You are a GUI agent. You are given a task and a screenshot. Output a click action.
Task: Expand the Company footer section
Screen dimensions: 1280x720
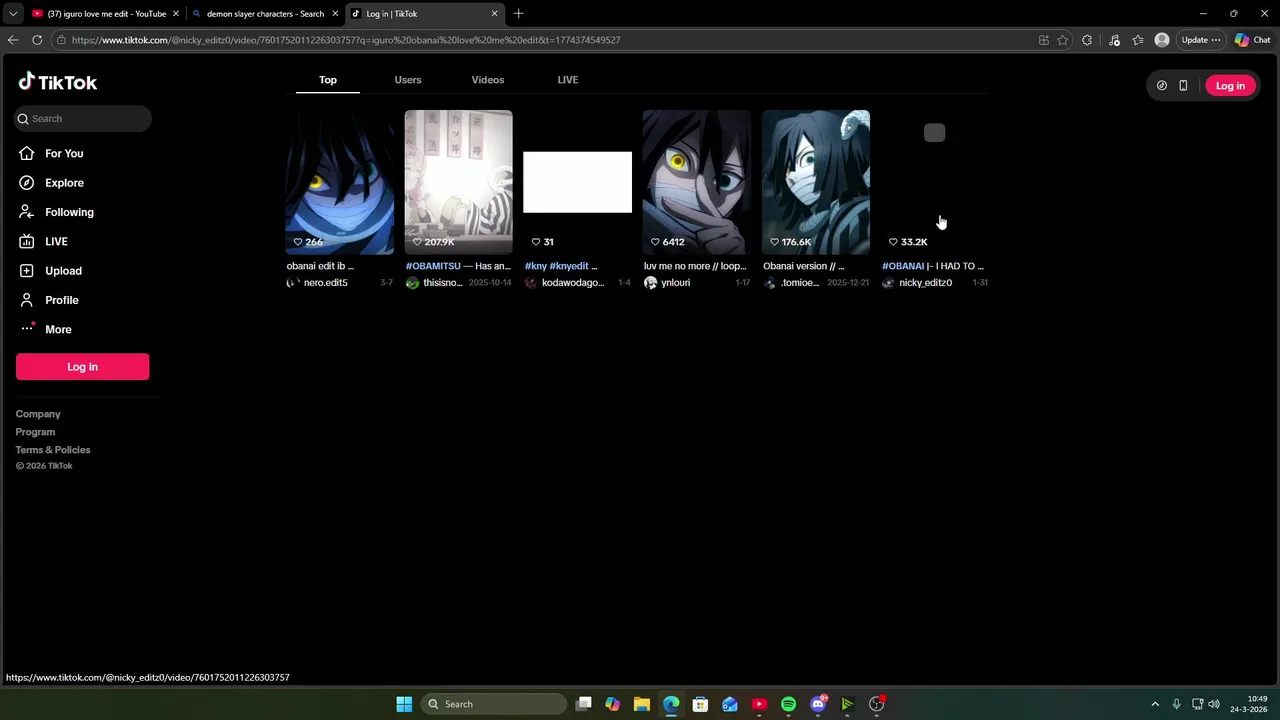(x=38, y=414)
